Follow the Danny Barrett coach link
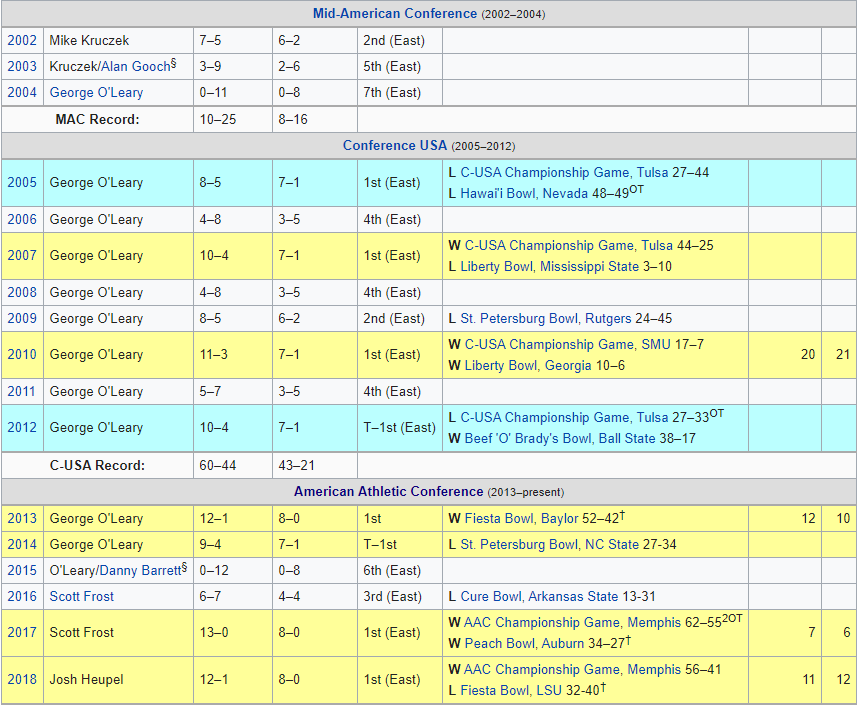The width and height of the screenshot is (859, 705). (140, 570)
